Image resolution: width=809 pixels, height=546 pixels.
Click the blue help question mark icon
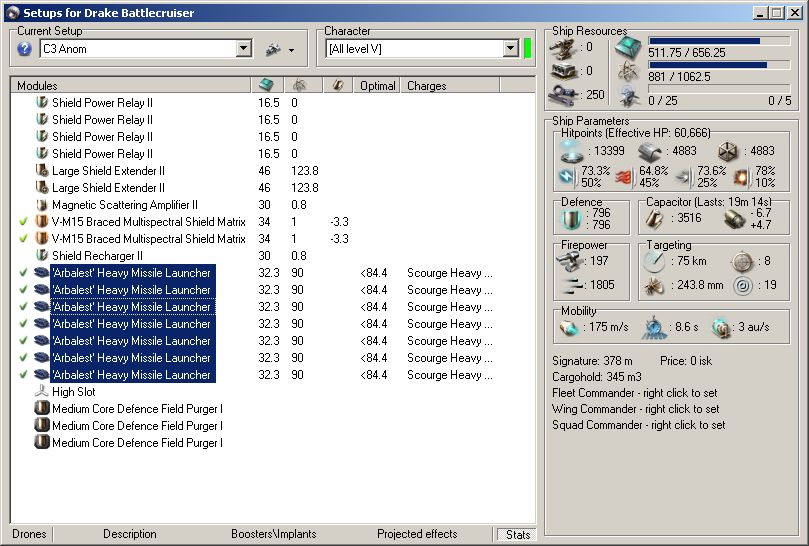click(25, 49)
